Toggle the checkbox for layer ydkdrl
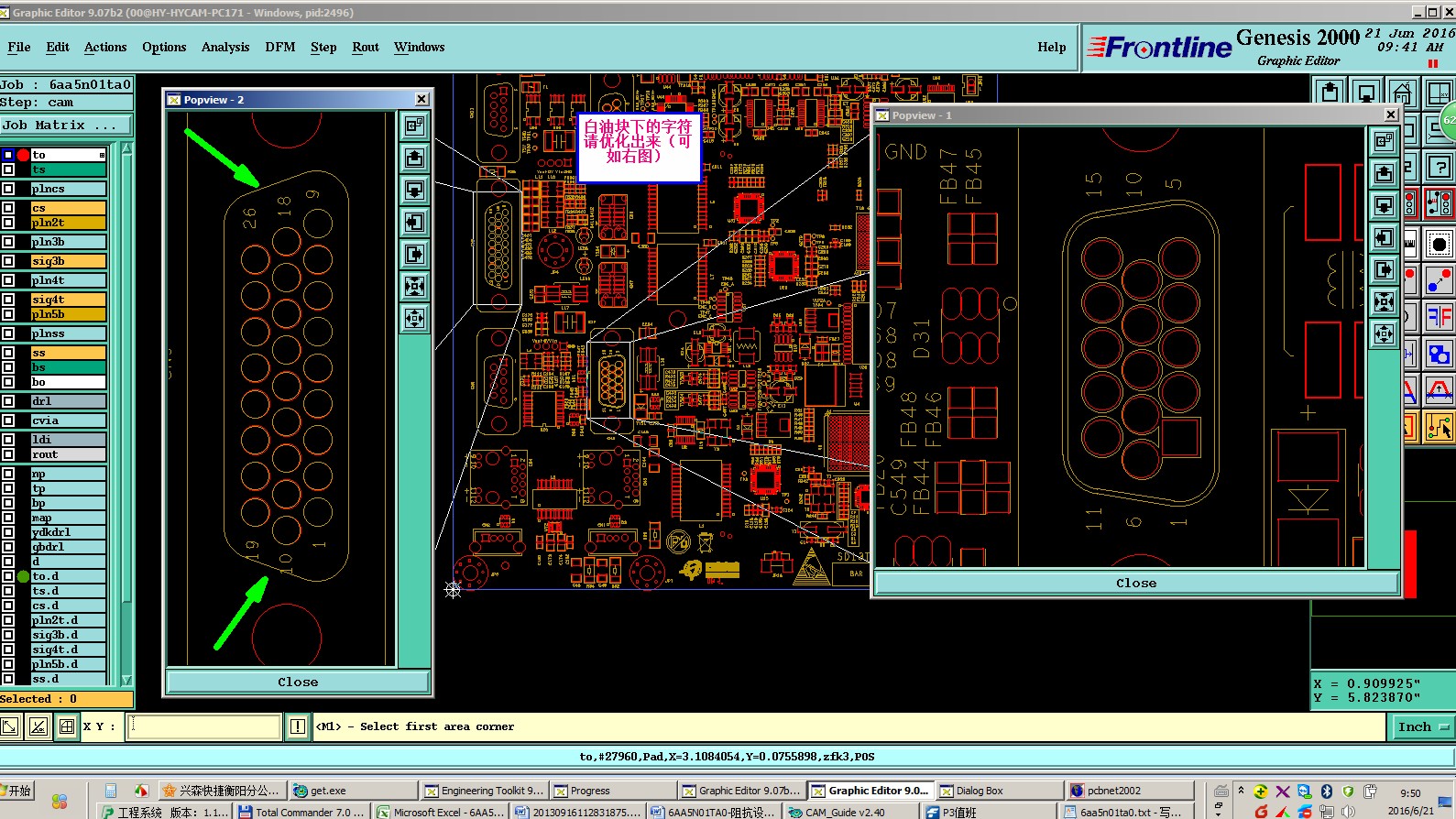This screenshot has height=819, width=1456. 8,532
